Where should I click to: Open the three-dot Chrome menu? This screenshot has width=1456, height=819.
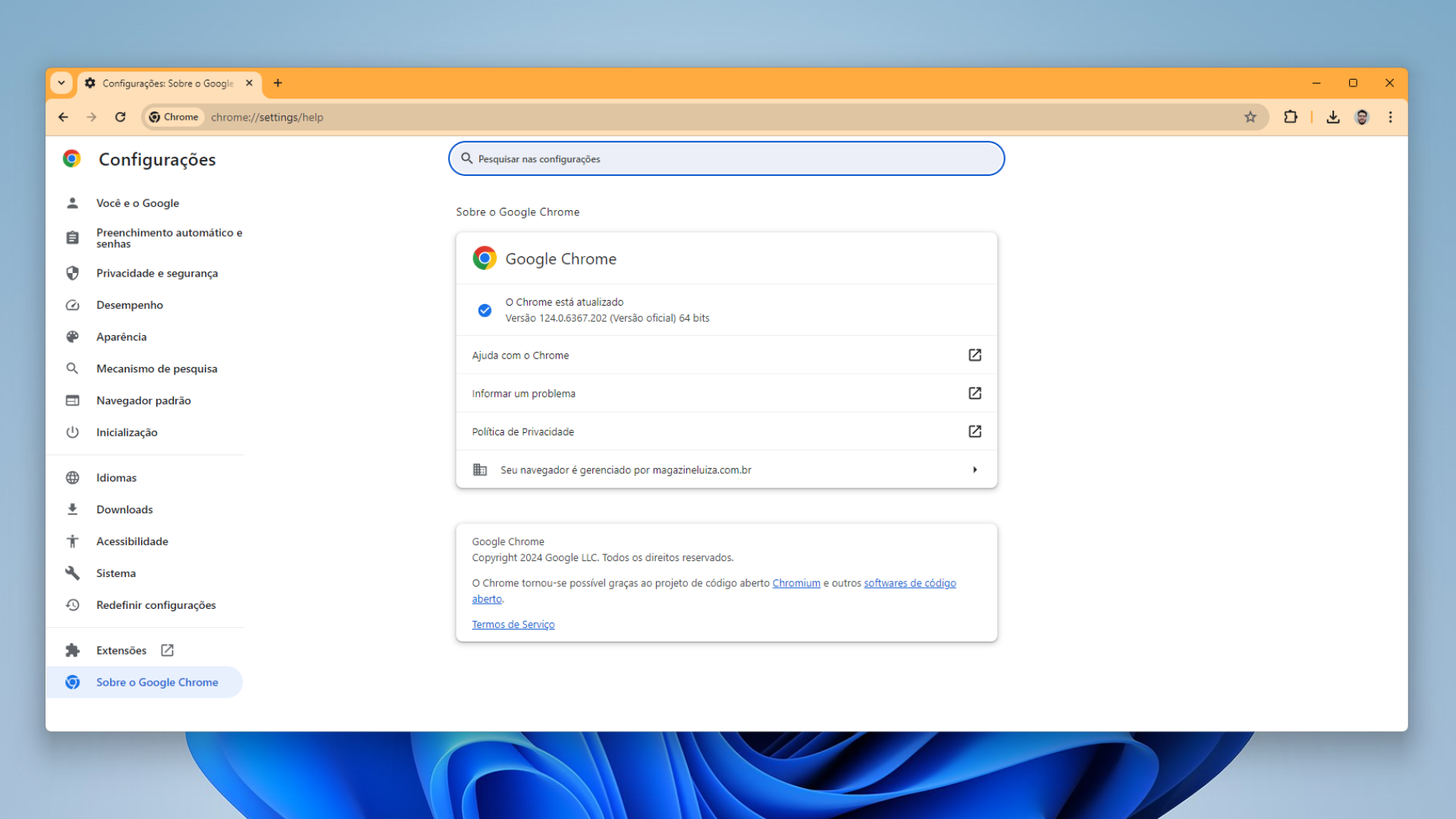[x=1391, y=117]
